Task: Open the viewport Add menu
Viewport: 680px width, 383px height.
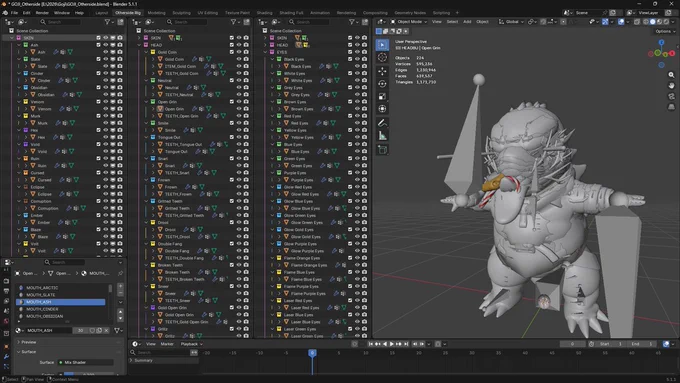Action: [x=467, y=22]
